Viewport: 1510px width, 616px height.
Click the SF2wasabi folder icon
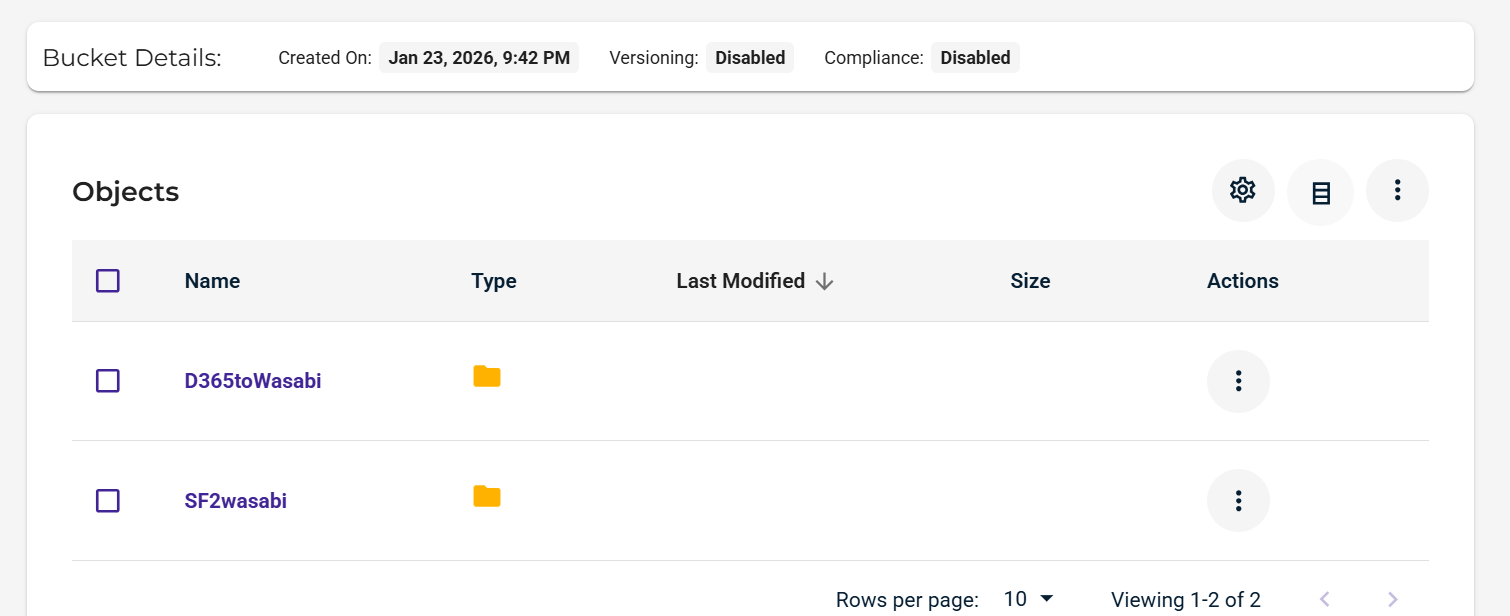(487, 497)
